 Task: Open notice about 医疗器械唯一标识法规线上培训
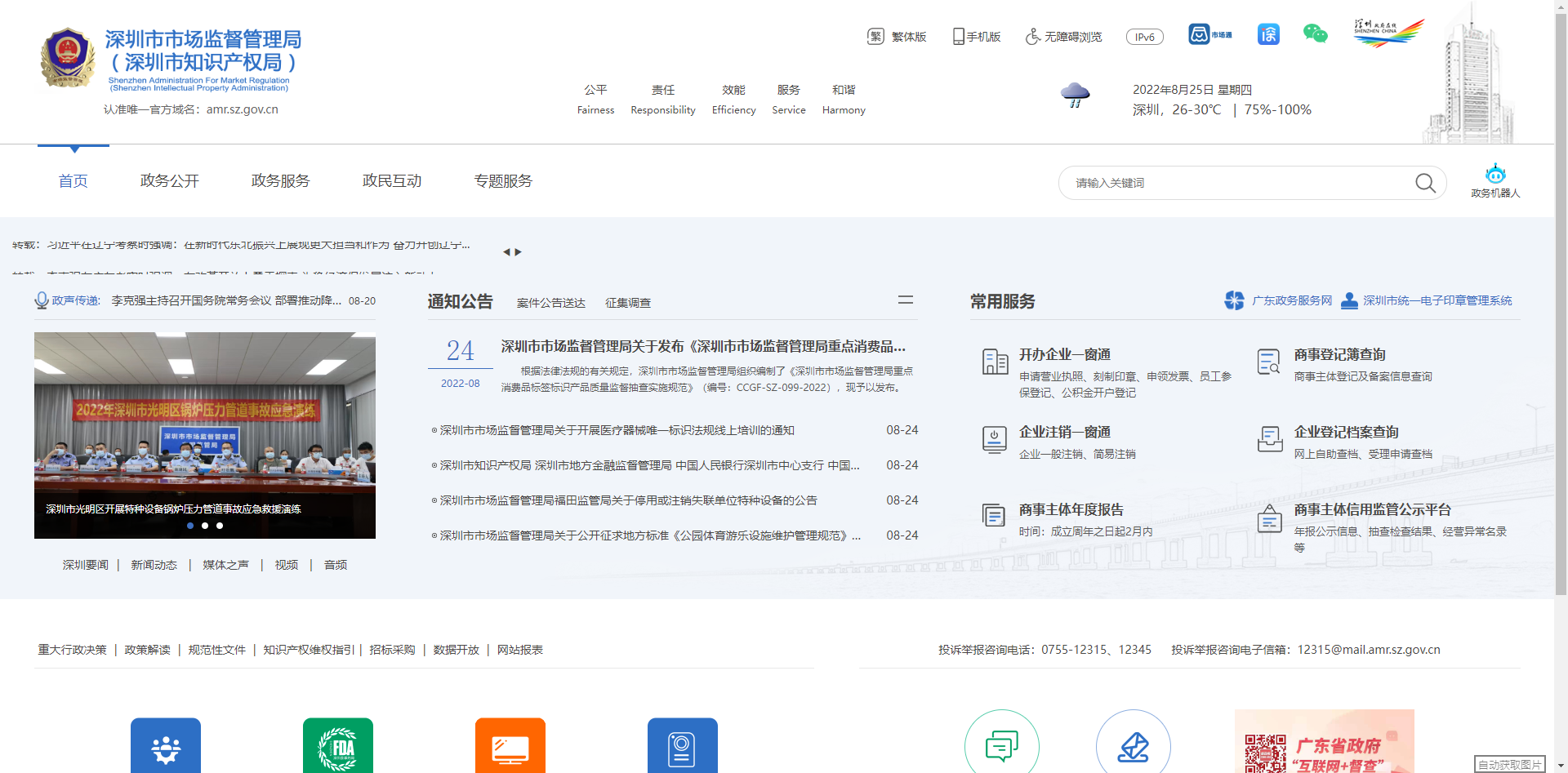click(617, 430)
